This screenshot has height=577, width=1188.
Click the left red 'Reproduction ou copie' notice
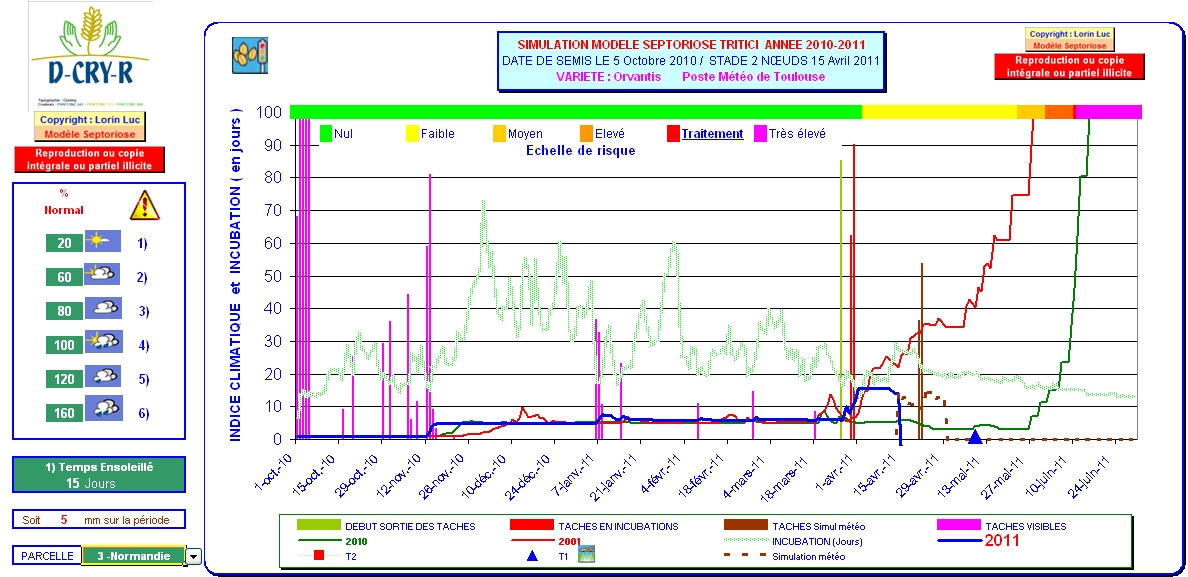(90, 159)
